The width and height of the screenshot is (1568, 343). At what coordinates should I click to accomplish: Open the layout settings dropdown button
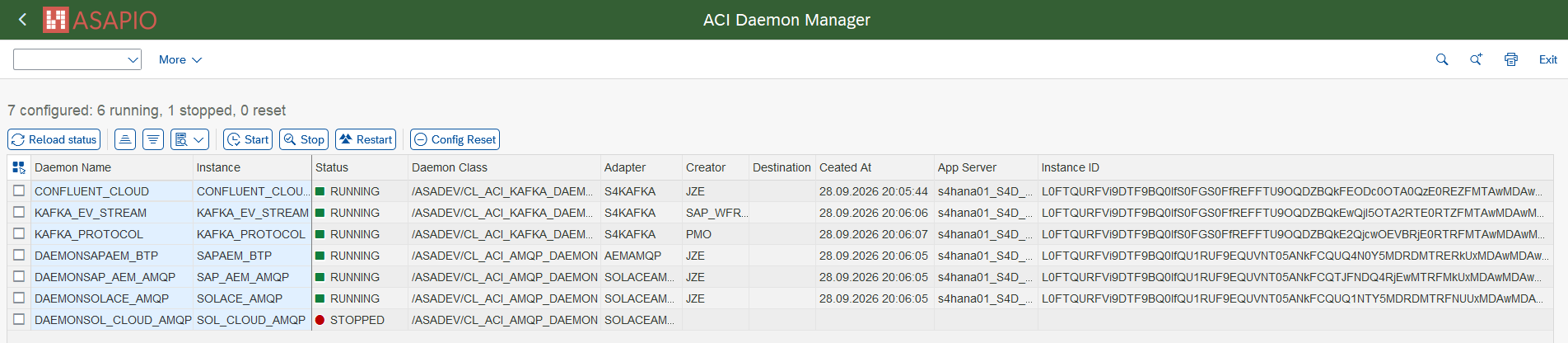[x=189, y=139]
